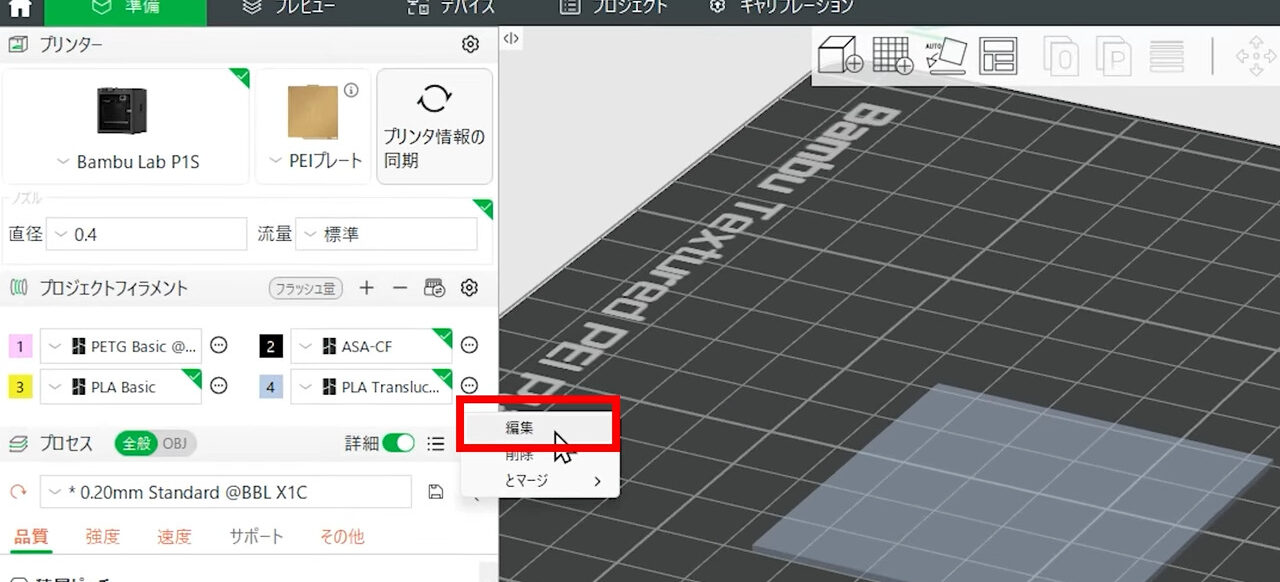
Task: Click the arrange all objects icon
Action: point(999,55)
